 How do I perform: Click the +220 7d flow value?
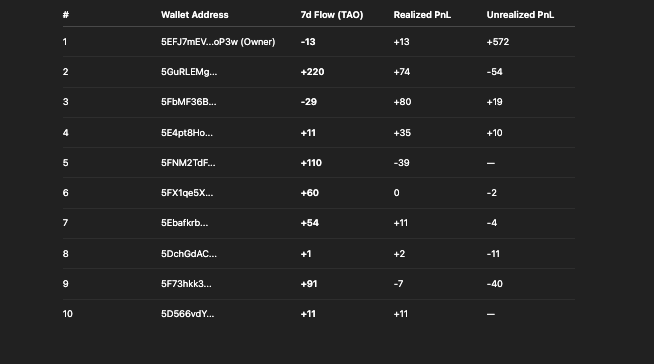pyautogui.click(x=312, y=72)
